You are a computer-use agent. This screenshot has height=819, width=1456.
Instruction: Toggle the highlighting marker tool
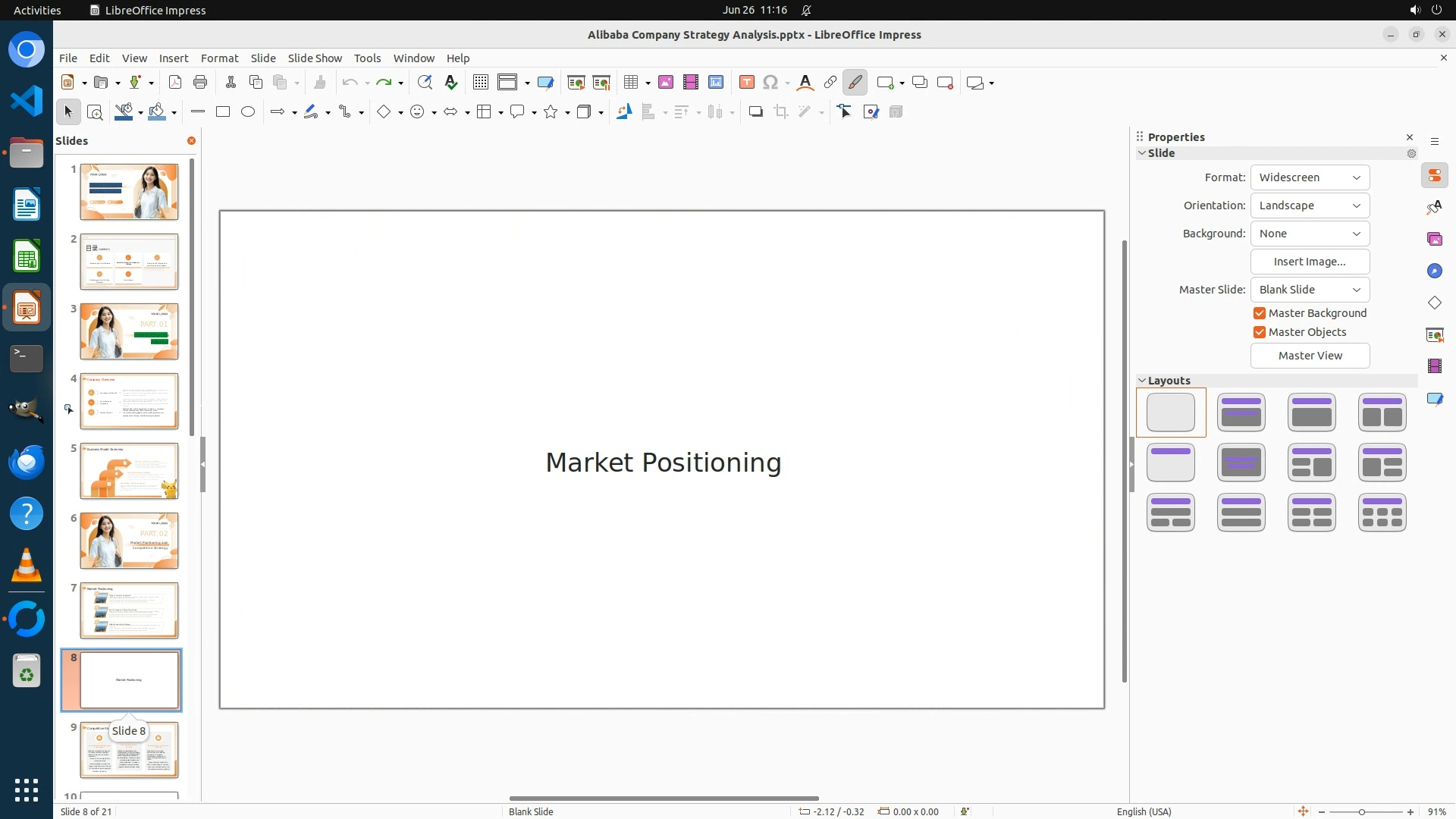click(855, 83)
